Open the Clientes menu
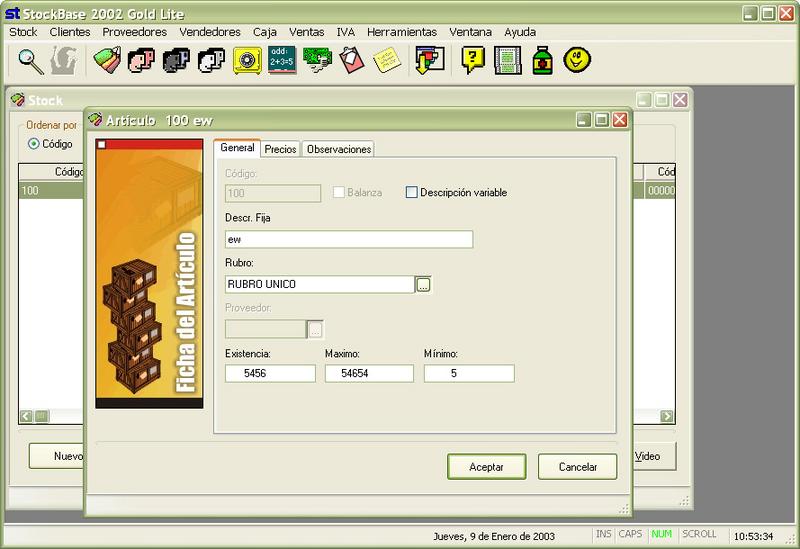800x549 pixels. click(70, 32)
